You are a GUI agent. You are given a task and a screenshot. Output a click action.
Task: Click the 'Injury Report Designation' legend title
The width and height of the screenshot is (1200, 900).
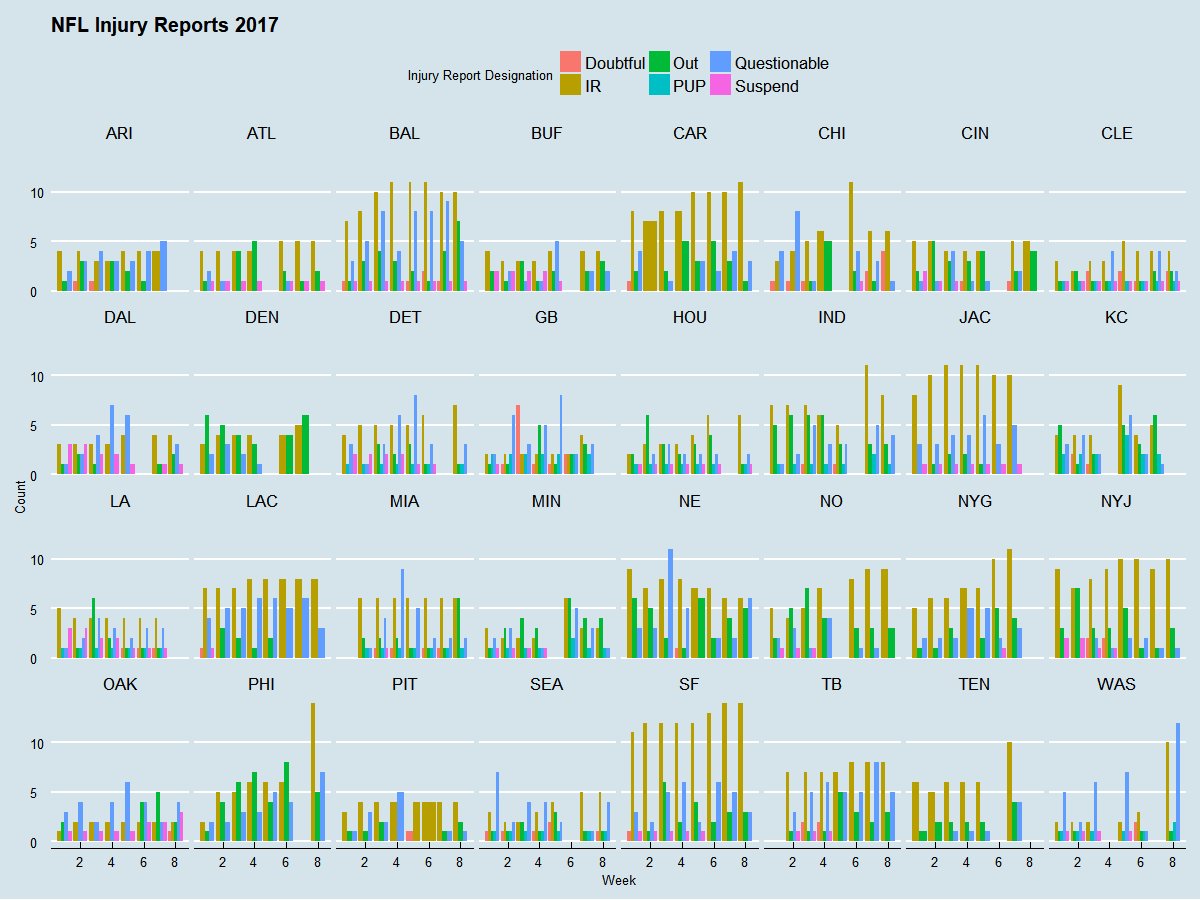[x=481, y=75]
